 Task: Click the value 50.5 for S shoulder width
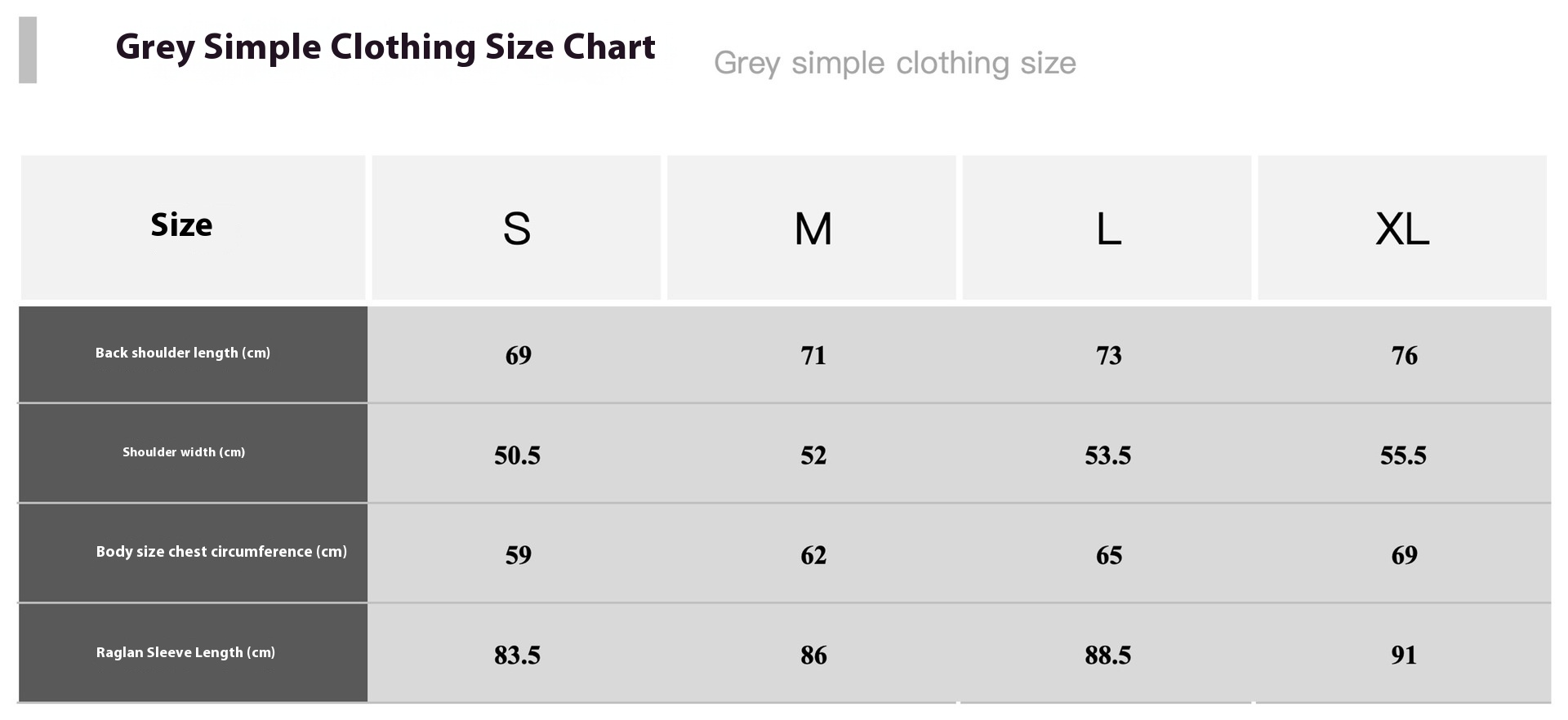517,456
